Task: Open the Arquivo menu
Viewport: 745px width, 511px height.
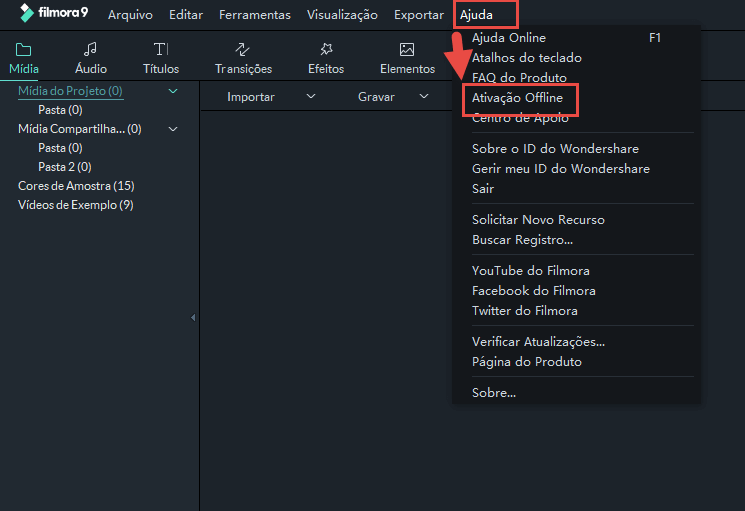Action: pyautogui.click(x=130, y=15)
